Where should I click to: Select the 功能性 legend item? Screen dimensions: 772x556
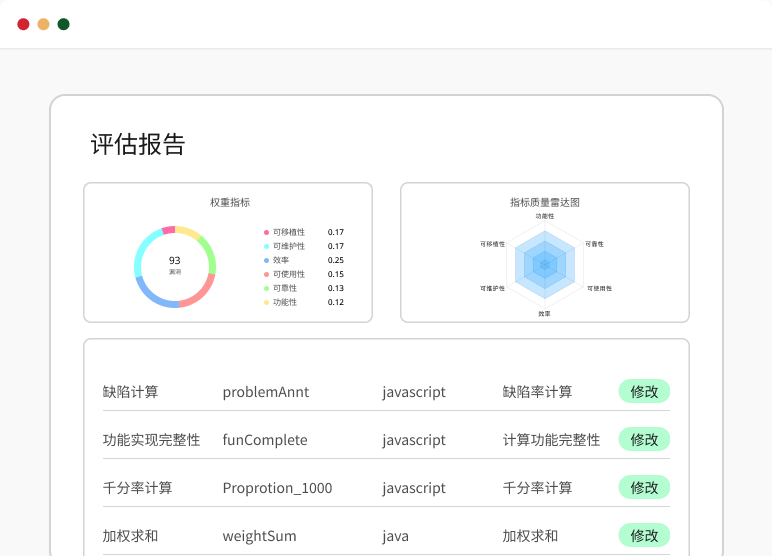tap(284, 302)
